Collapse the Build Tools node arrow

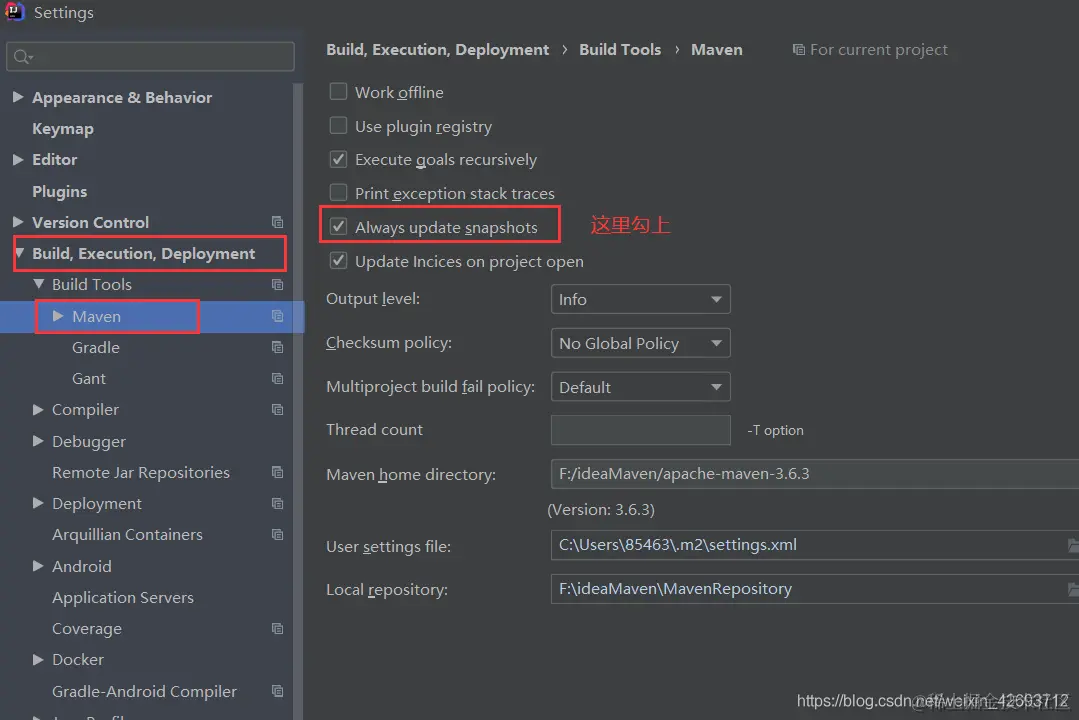pos(39,284)
